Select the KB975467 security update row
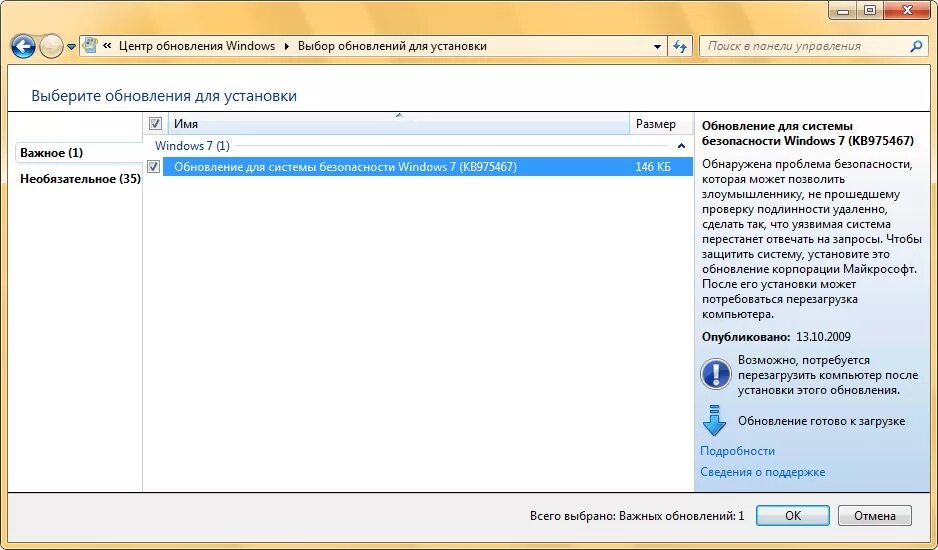The height and width of the screenshot is (550, 938). click(x=427, y=166)
